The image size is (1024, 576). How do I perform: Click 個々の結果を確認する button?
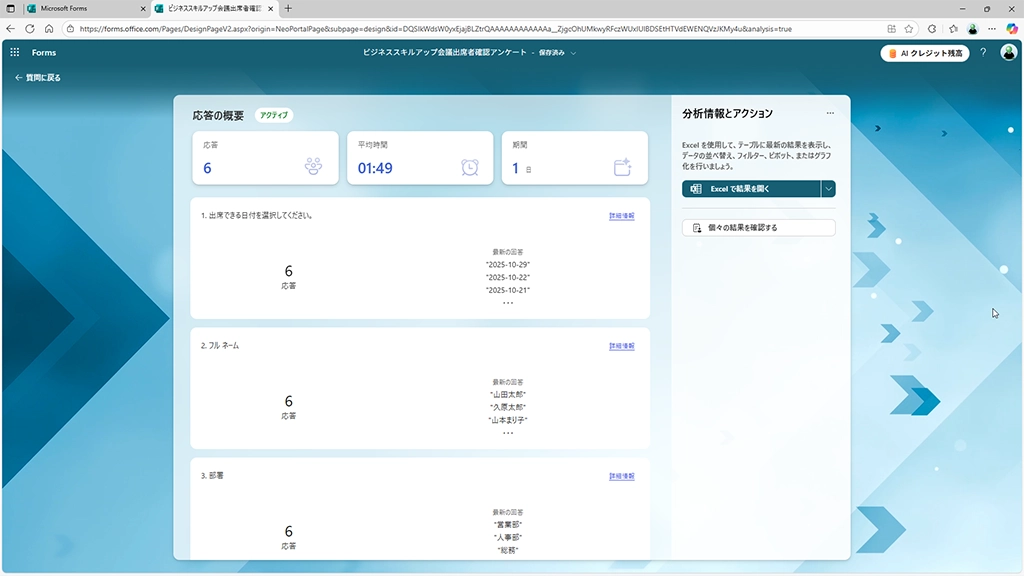[758, 228]
